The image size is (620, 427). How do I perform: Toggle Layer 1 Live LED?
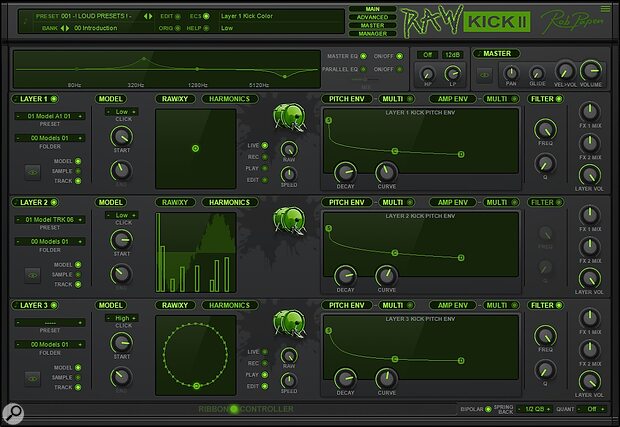pos(265,145)
